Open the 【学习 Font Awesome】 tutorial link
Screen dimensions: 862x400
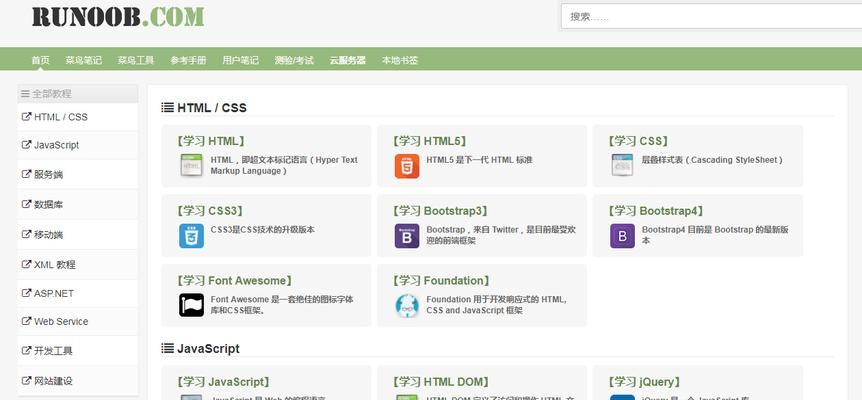[x=235, y=281]
